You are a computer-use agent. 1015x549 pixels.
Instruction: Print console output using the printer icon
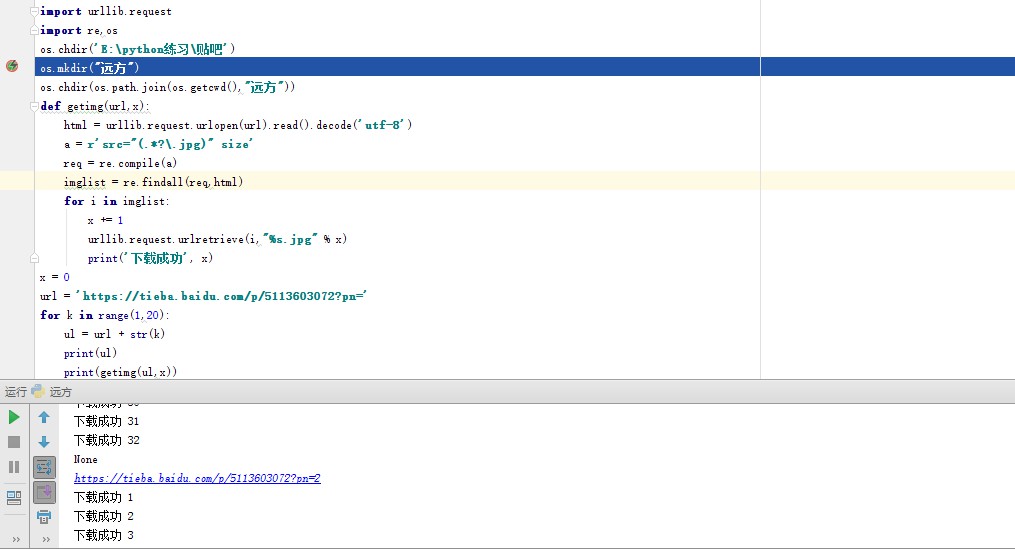tap(44, 517)
